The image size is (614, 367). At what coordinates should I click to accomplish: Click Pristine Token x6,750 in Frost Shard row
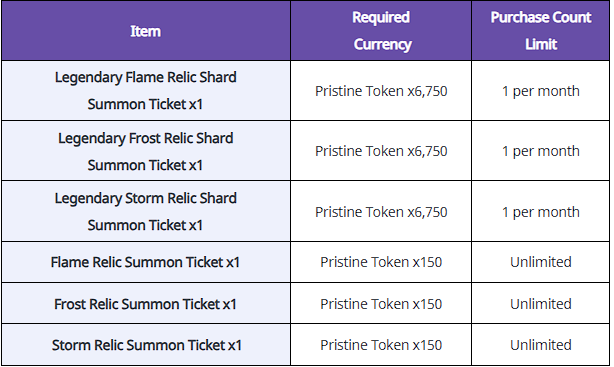[x=381, y=151]
